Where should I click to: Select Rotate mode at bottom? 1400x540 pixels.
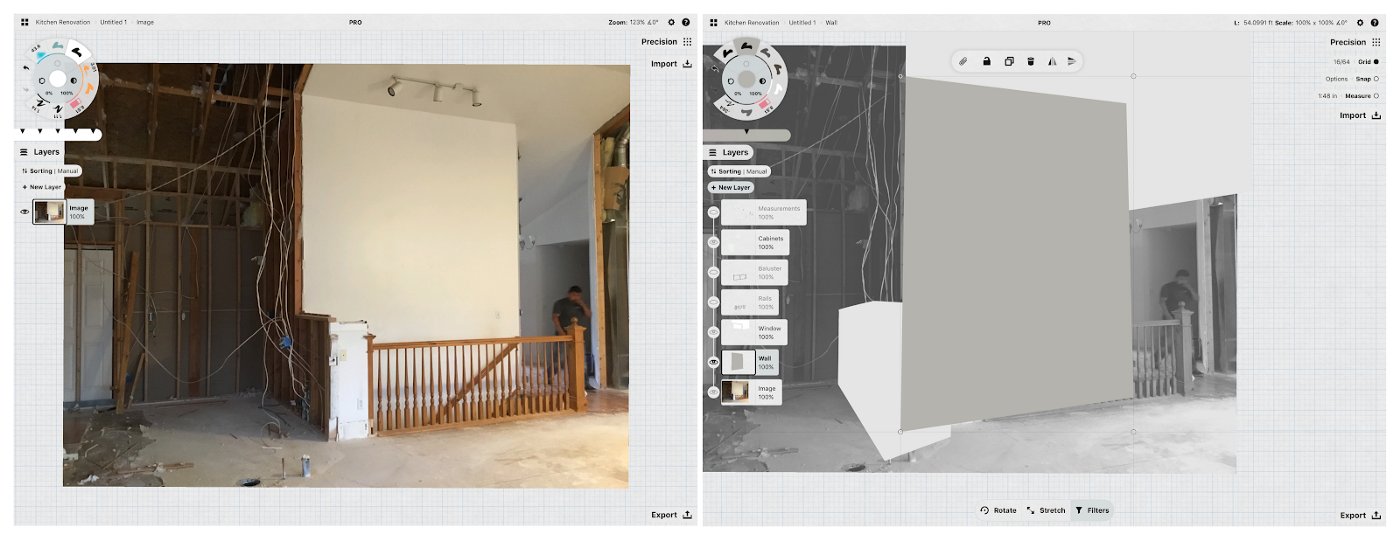coord(998,510)
